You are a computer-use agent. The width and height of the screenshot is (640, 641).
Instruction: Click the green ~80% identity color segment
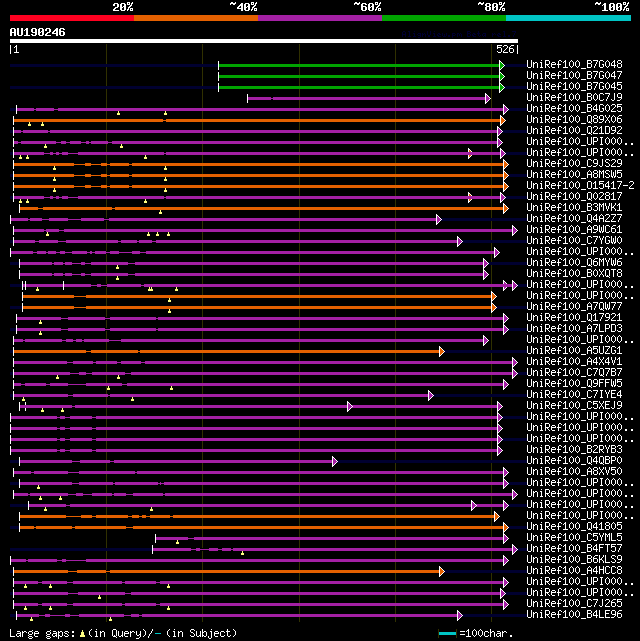coord(444,18)
